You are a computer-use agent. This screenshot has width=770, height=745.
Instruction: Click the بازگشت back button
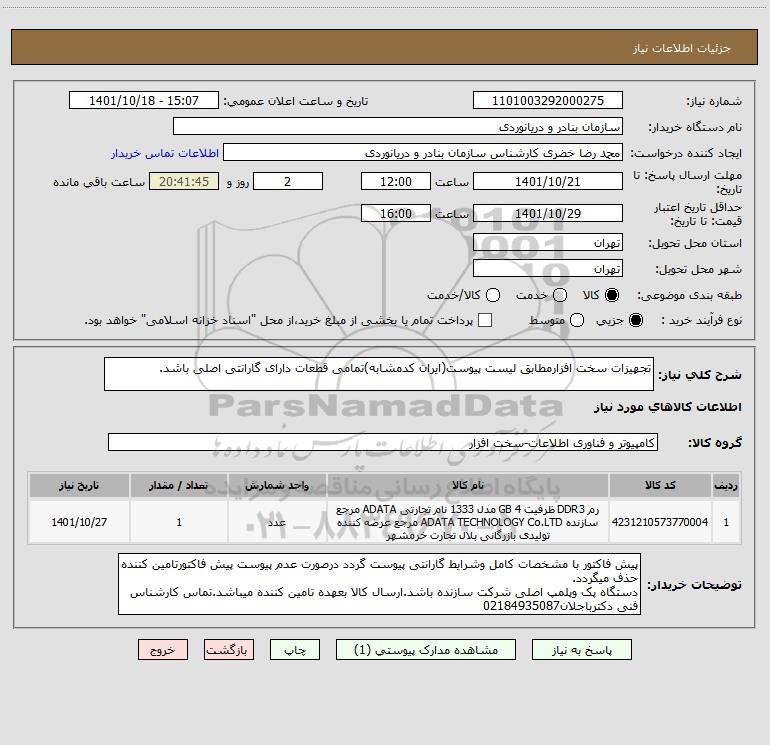229,650
